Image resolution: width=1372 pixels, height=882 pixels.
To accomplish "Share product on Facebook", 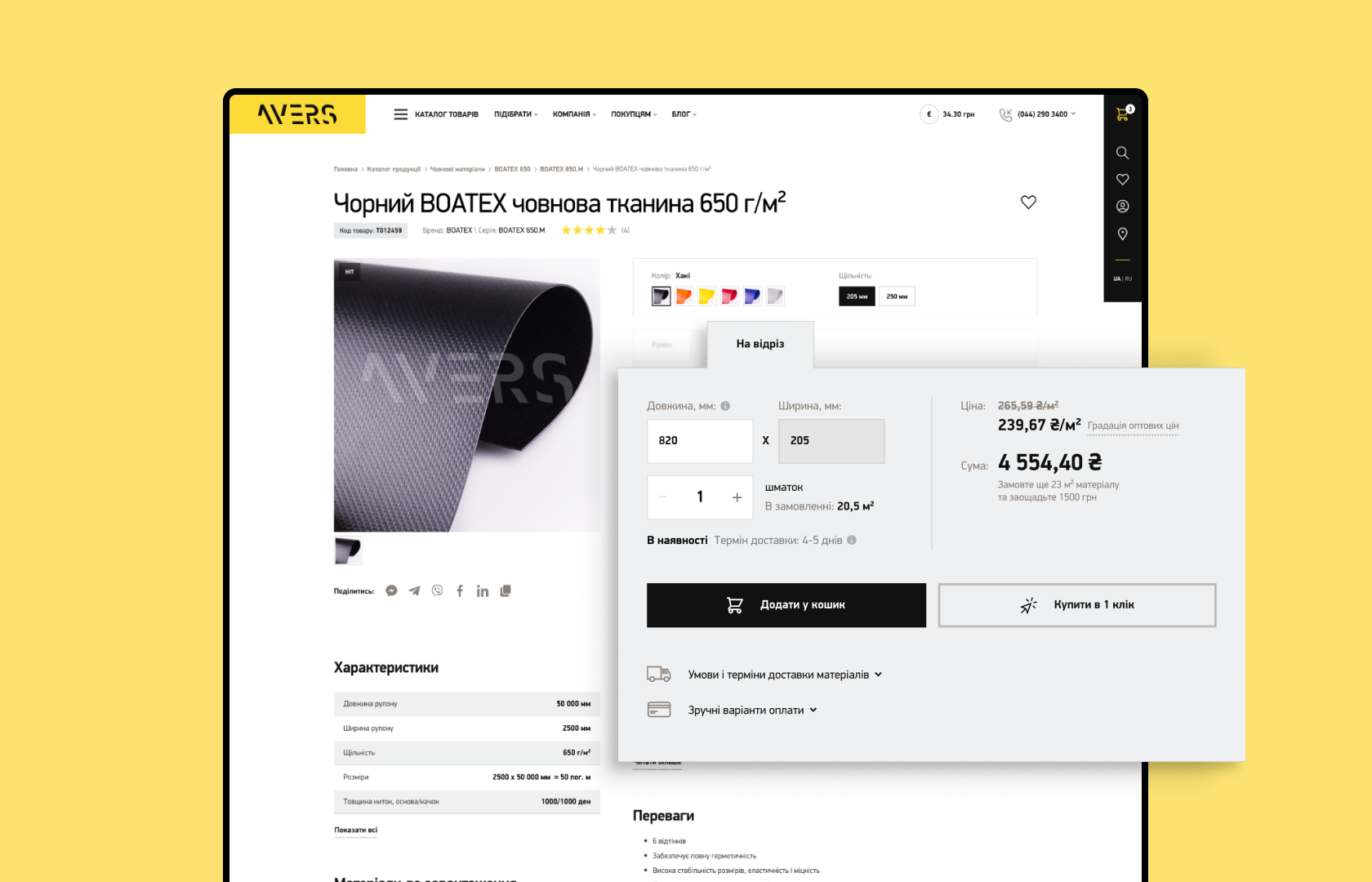I will (460, 590).
